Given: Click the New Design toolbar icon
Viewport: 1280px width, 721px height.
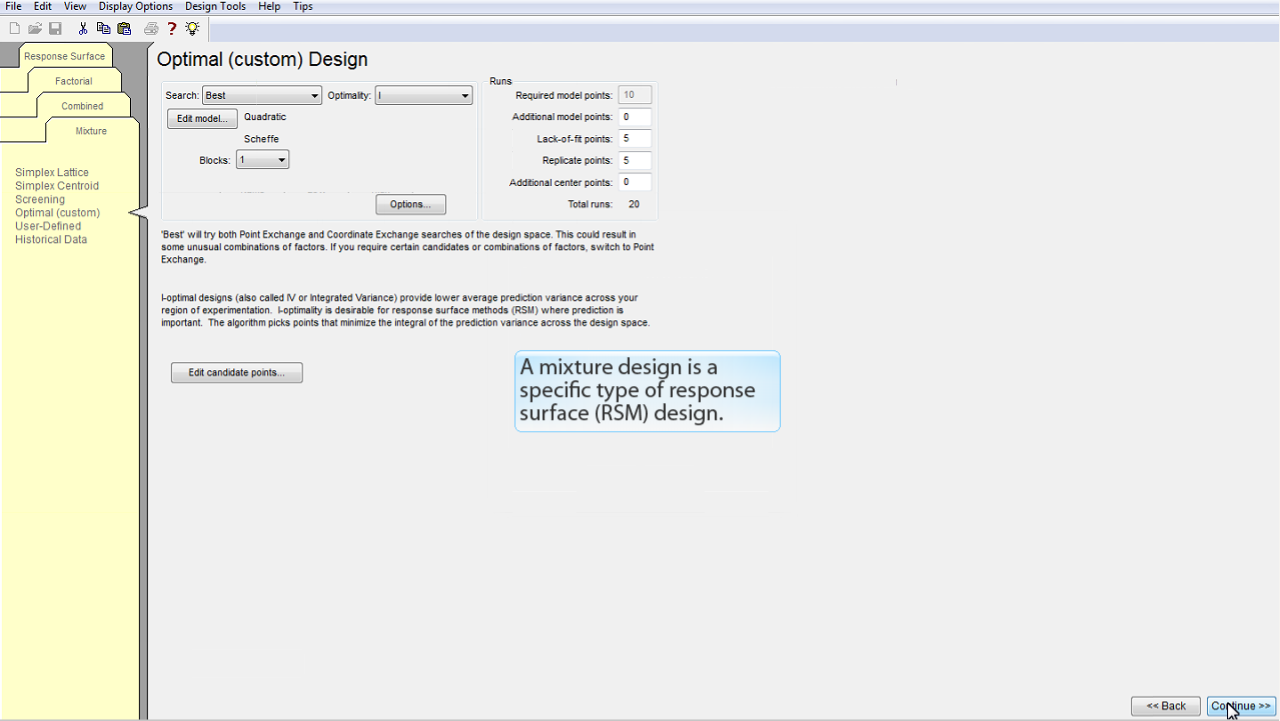Looking at the screenshot, I should tap(14, 29).
